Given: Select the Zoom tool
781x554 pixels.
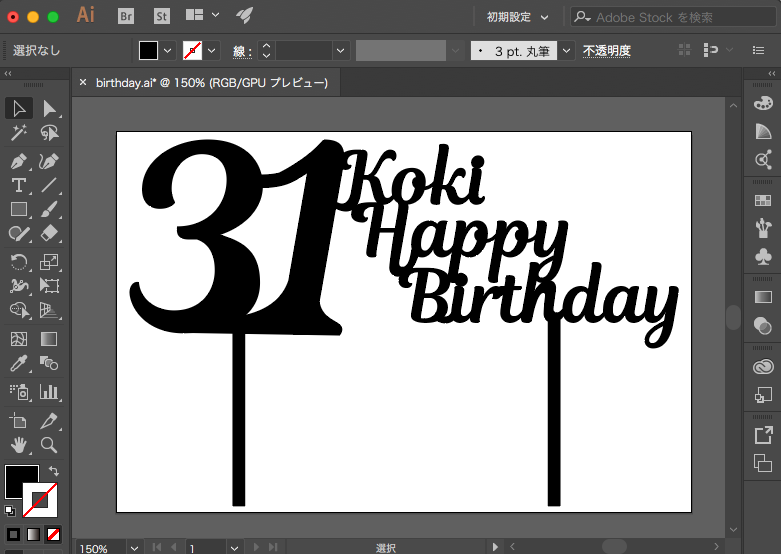Looking at the screenshot, I should coord(49,445).
